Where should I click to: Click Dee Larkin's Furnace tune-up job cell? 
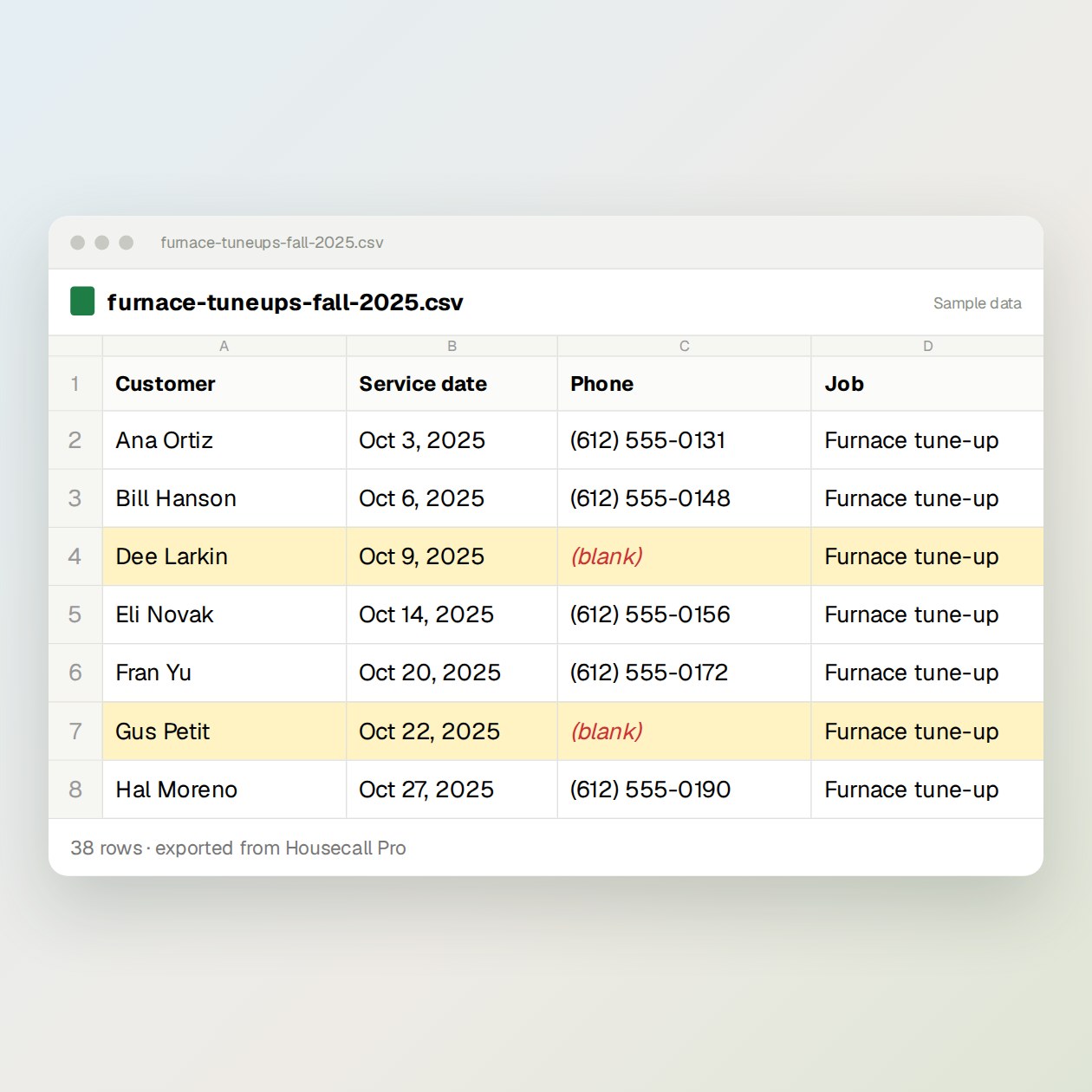pyautogui.click(x=927, y=556)
